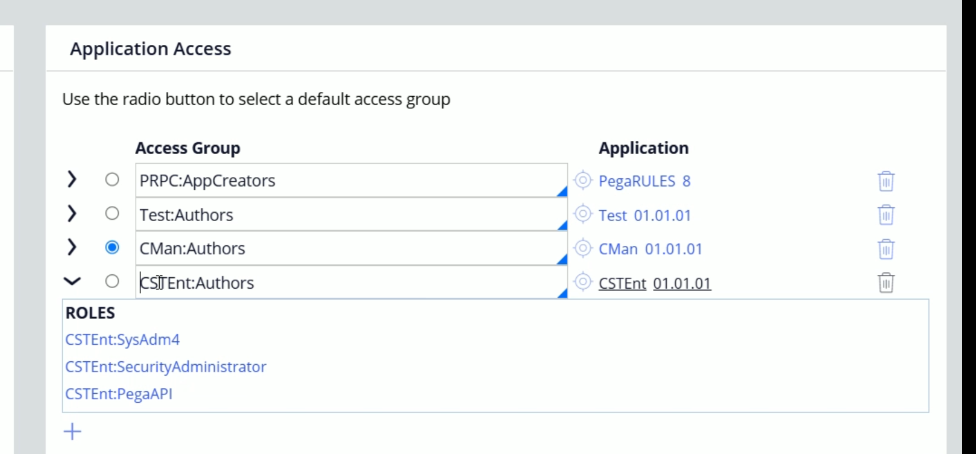Open the CSTEnt:SysAdm4 role link
Viewport: 976px width, 454px height.
click(123, 340)
